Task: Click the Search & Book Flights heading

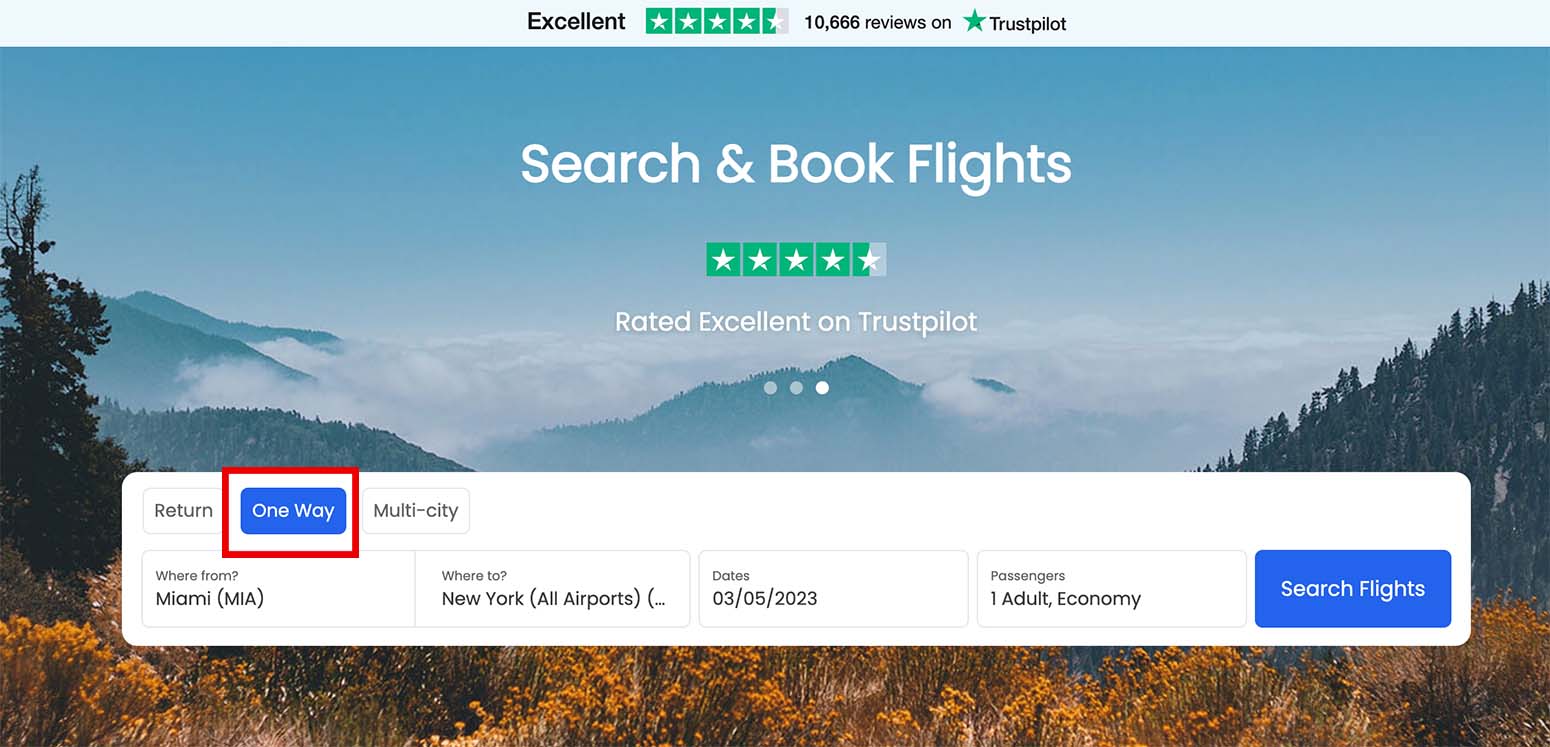Action: (796, 164)
